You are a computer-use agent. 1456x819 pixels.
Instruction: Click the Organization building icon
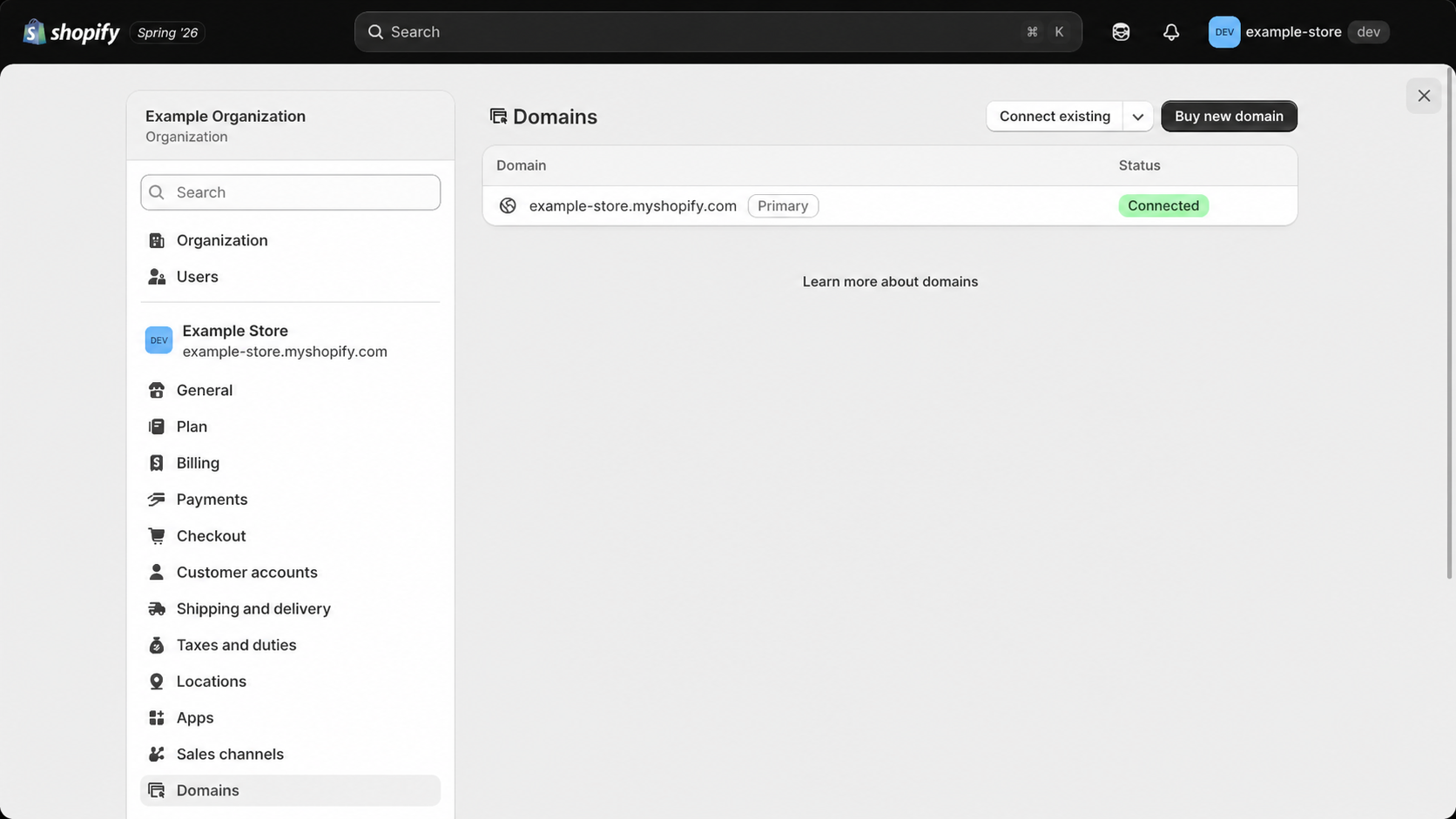click(x=157, y=240)
